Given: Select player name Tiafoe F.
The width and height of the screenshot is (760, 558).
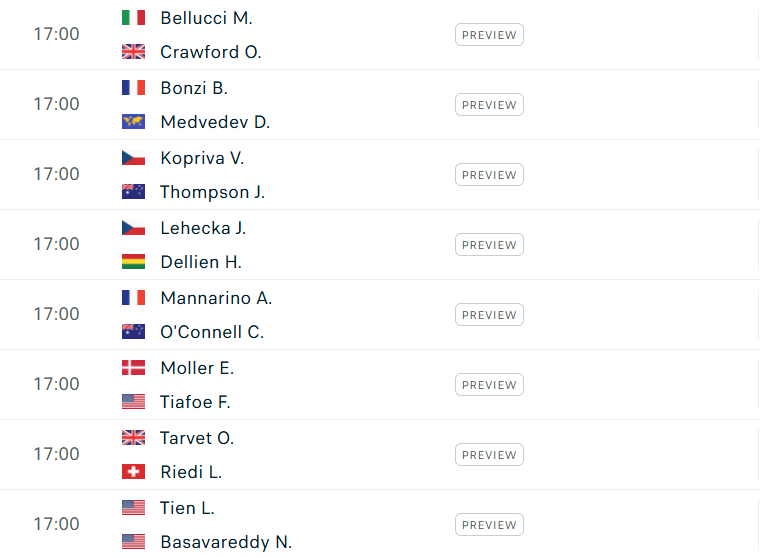Looking at the screenshot, I should tap(195, 402).
